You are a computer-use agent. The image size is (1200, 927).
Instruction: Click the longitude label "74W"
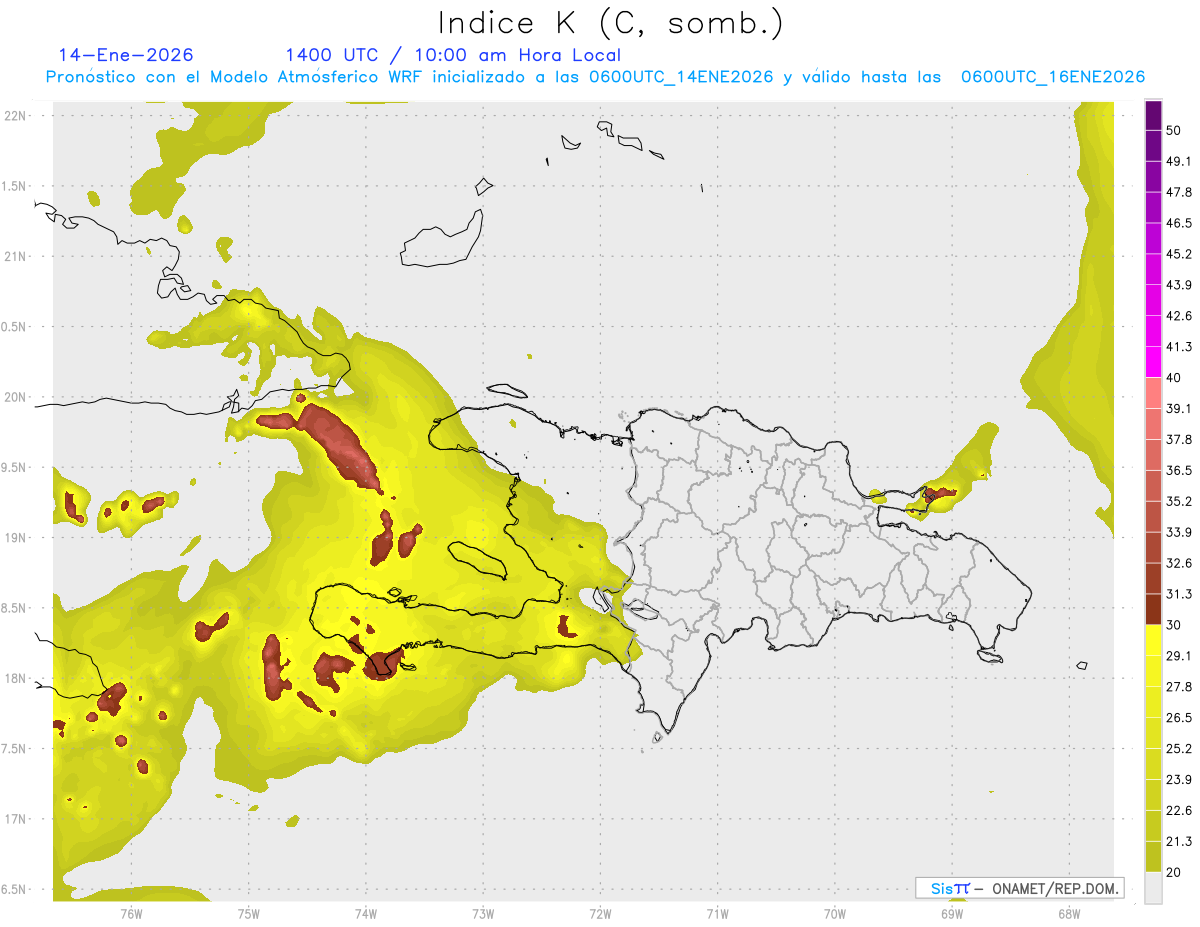click(365, 913)
